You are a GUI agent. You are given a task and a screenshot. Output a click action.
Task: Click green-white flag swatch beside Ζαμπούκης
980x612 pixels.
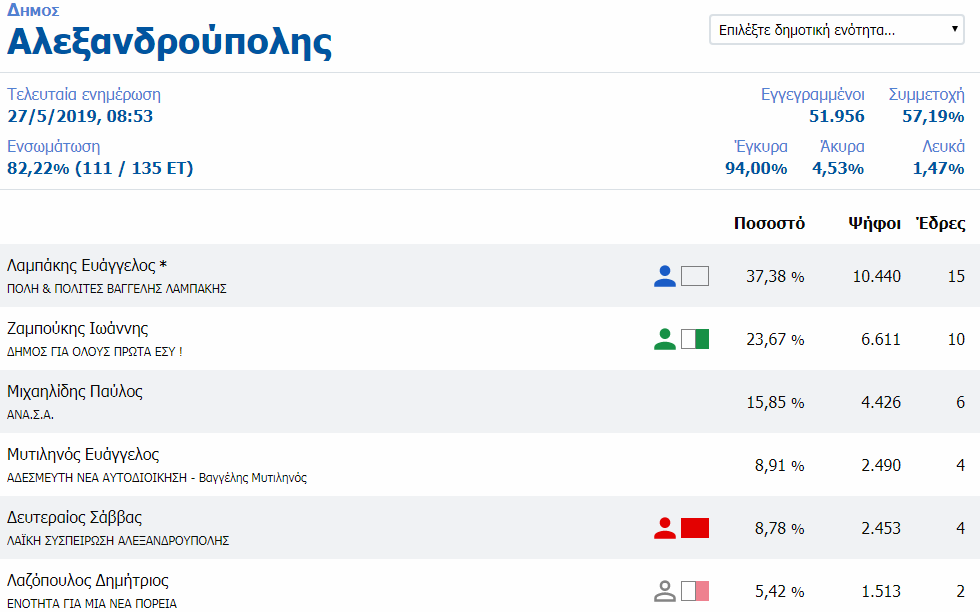click(695, 339)
